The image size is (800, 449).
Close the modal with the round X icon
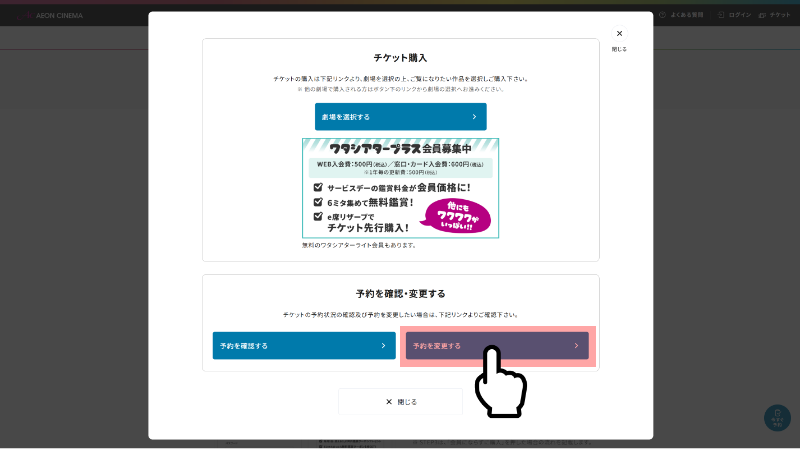click(619, 34)
